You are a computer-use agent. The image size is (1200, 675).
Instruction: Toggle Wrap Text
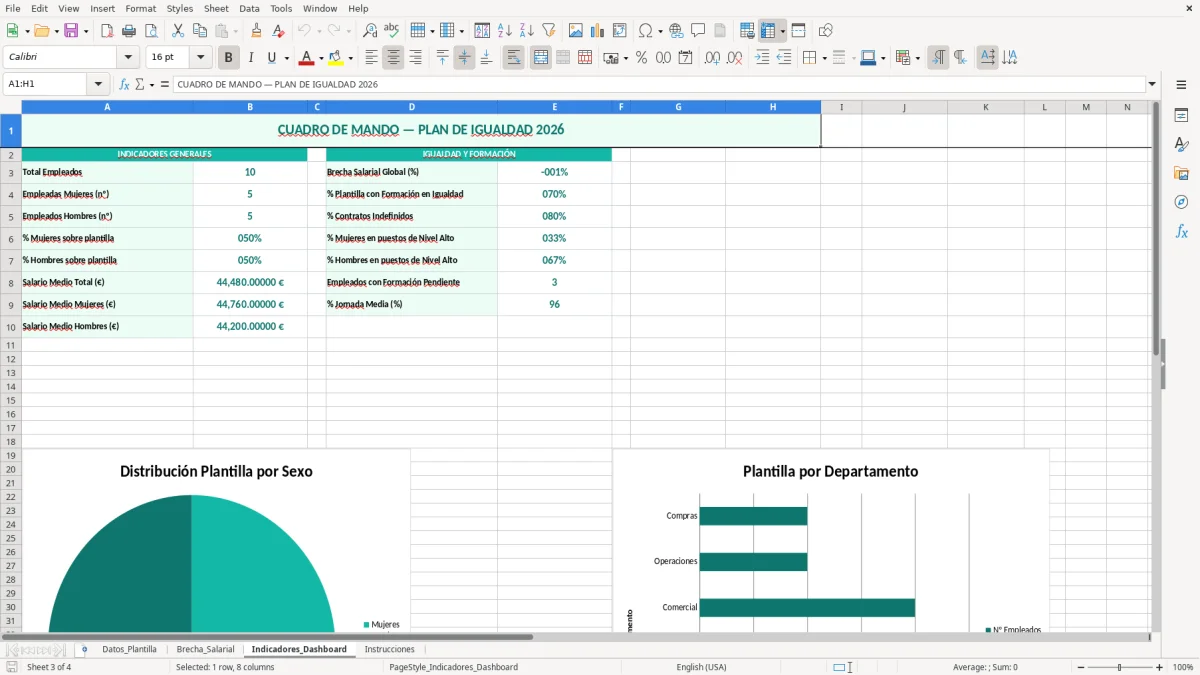click(513, 58)
